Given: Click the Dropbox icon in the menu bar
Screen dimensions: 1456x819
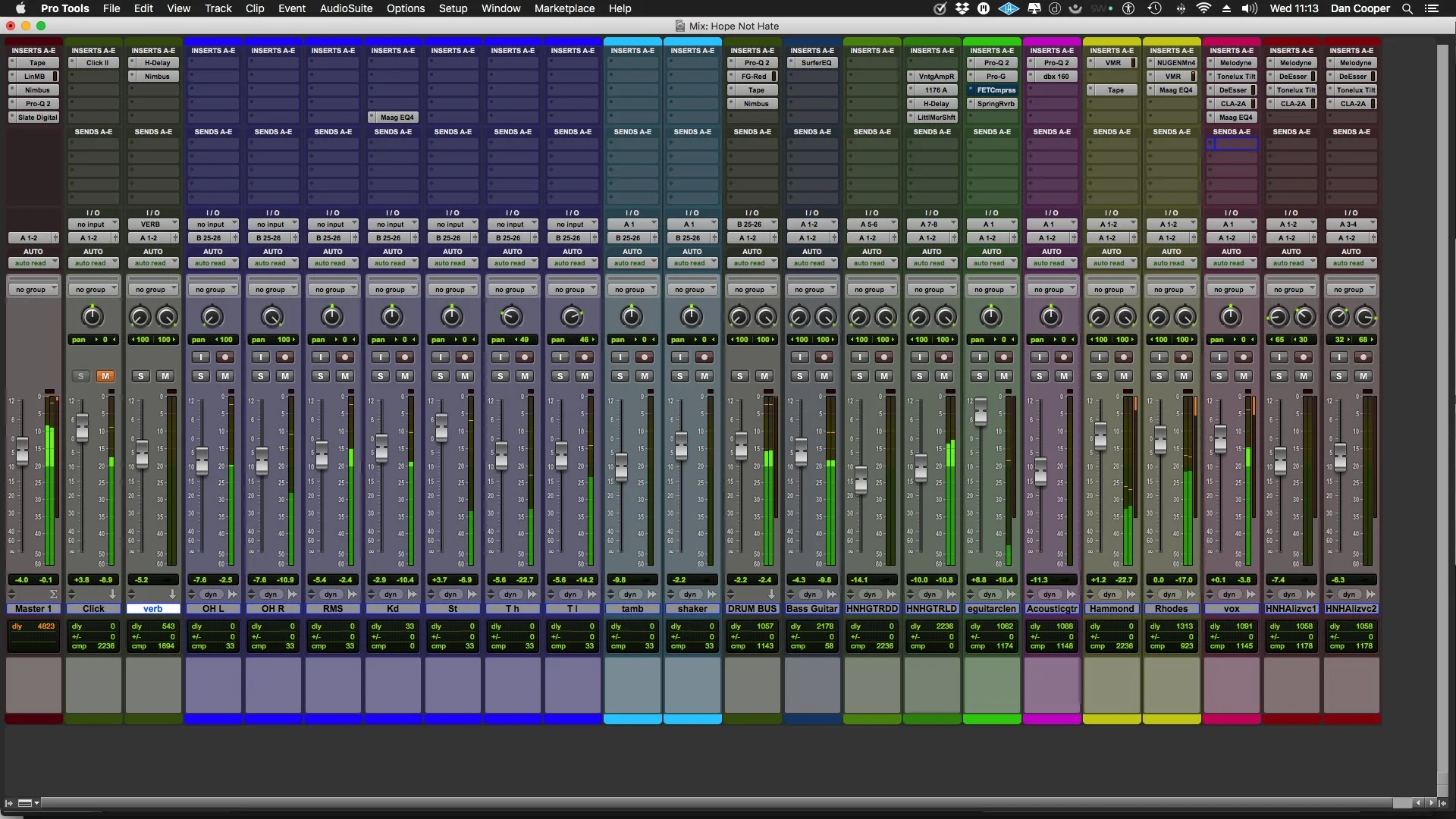Looking at the screenshot, I should (x=962, y=8).
